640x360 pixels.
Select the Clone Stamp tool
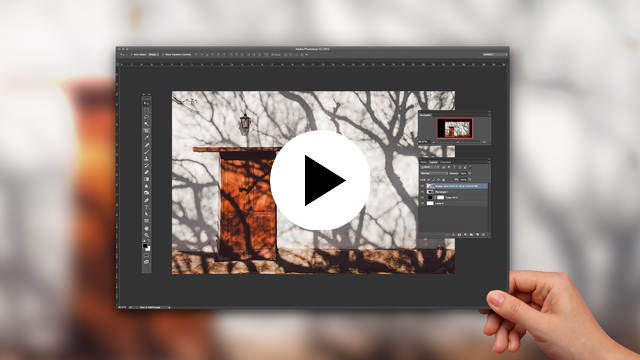point(147,159)
